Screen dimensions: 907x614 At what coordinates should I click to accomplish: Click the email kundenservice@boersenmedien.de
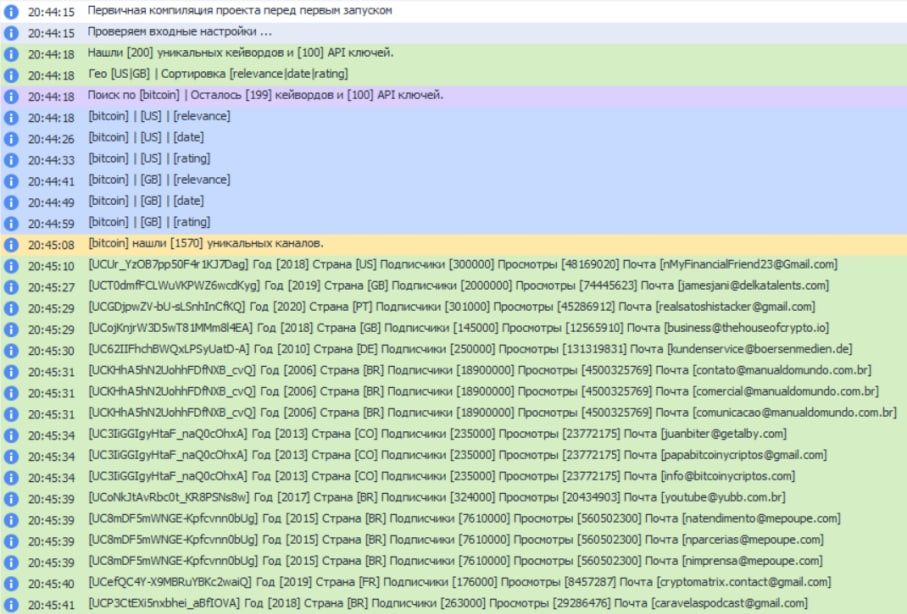pos(758,350)
